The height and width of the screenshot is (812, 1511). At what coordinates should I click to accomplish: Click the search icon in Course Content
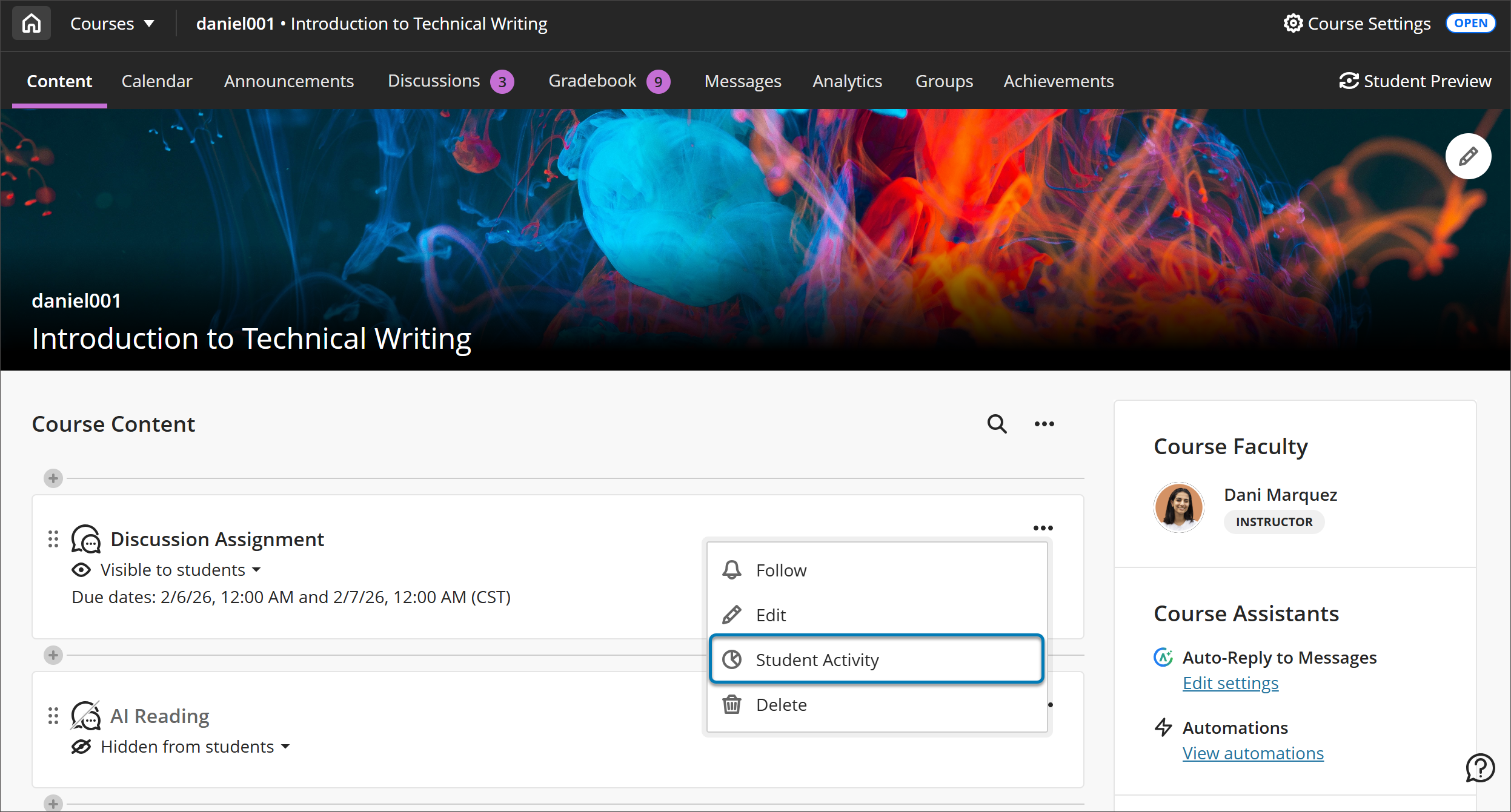pyautogui.click(x=996, y=424)
